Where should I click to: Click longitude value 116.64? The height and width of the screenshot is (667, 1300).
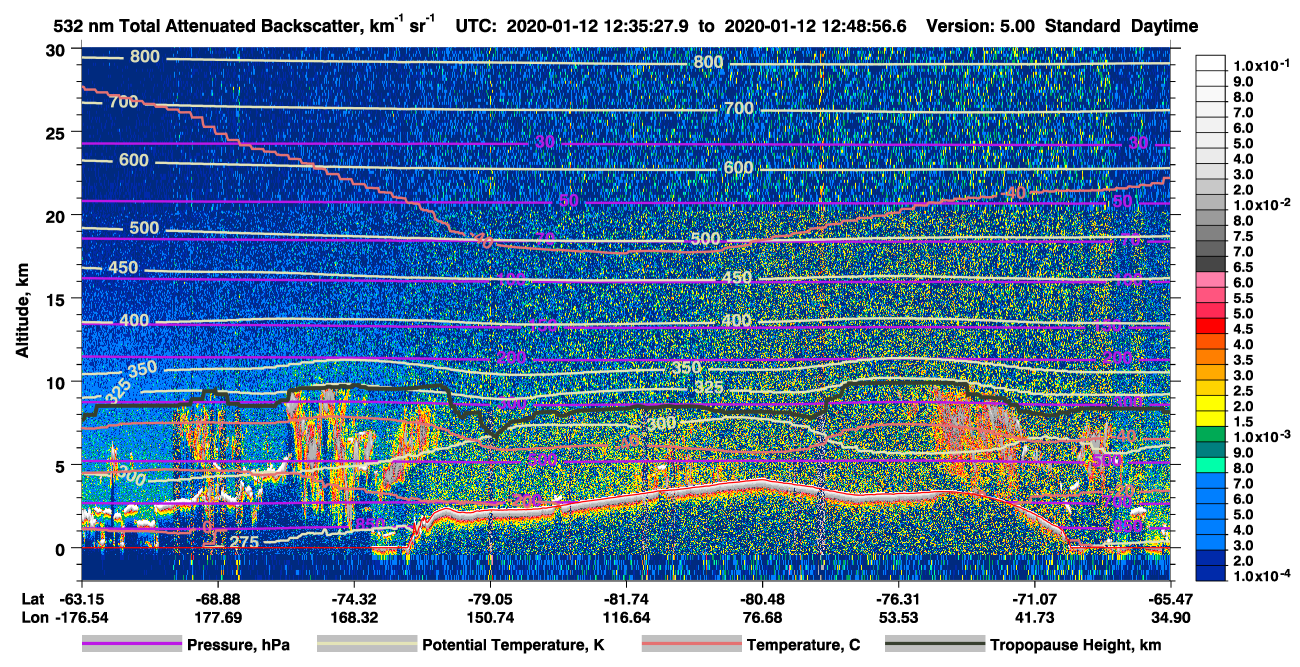[x=626, y=618]
